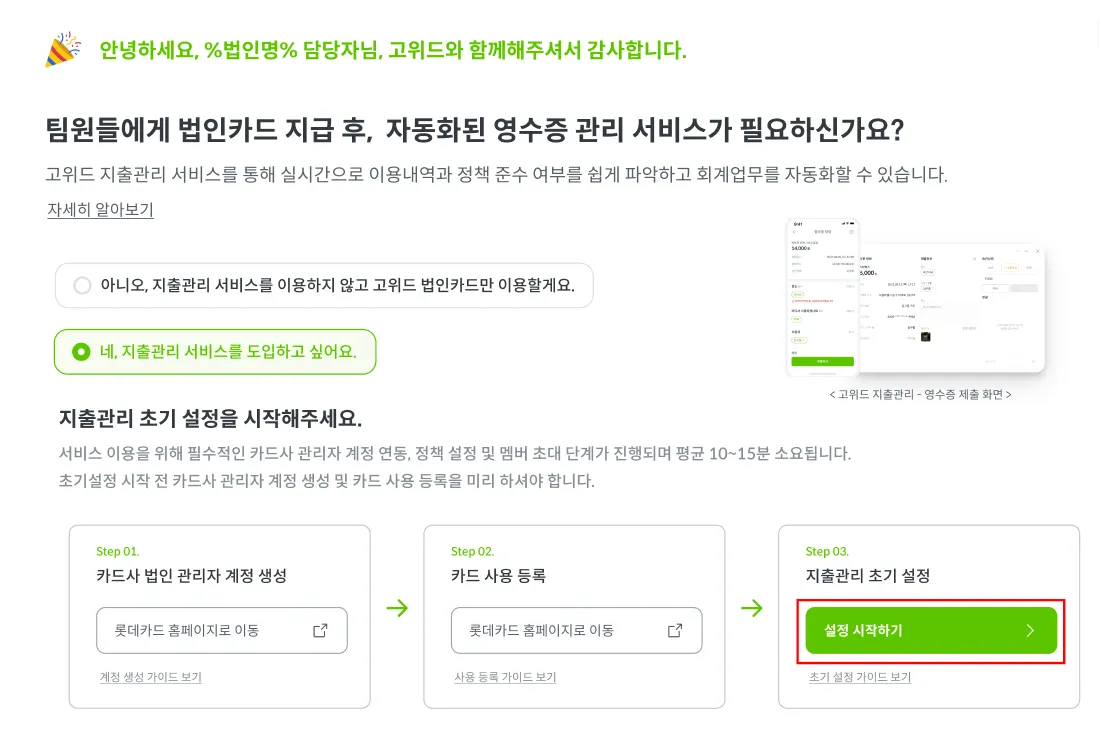
Task: Click the 카드사 법인 관리자 계정 생성 step title
Action: (x=191, y=576)
